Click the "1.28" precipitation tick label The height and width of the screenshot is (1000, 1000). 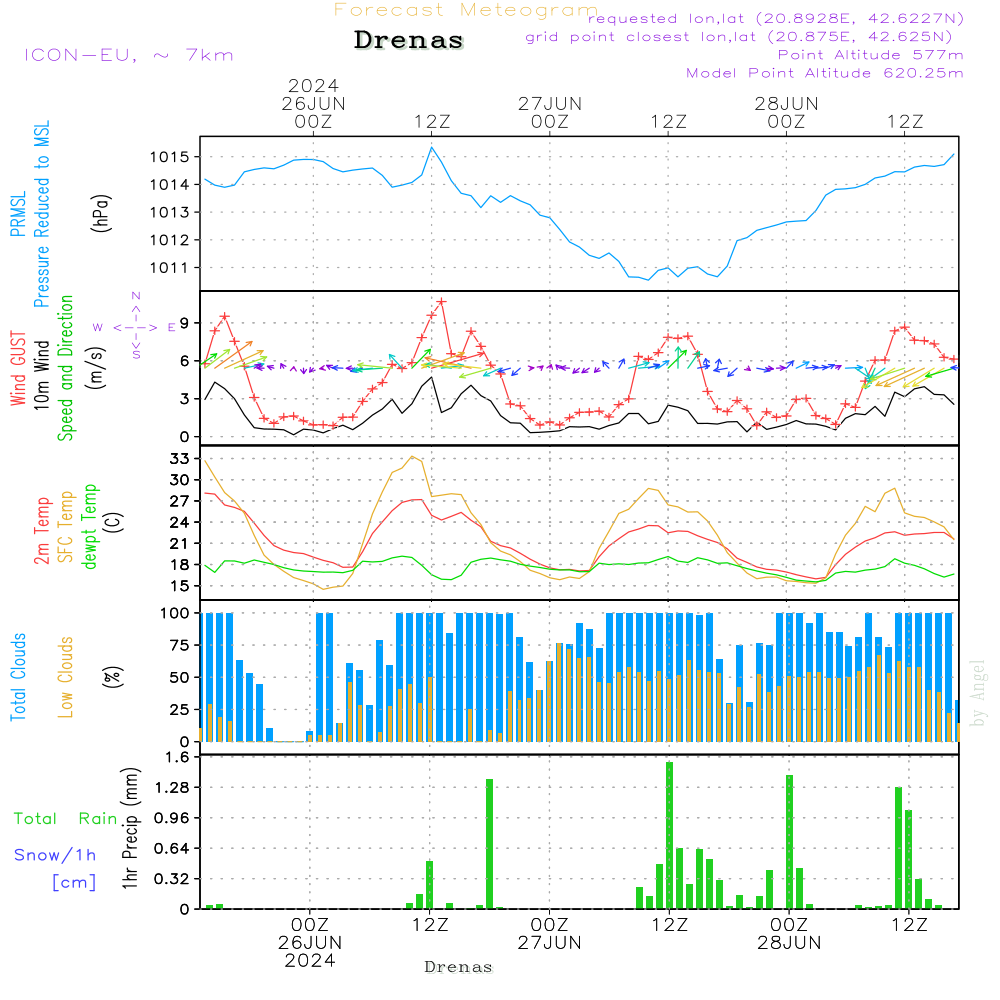coord(172,788)
